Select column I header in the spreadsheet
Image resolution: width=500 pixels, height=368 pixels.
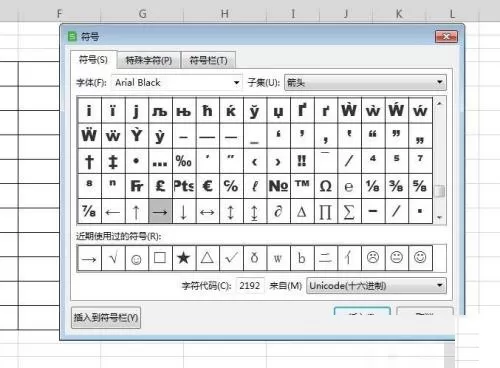293,14
